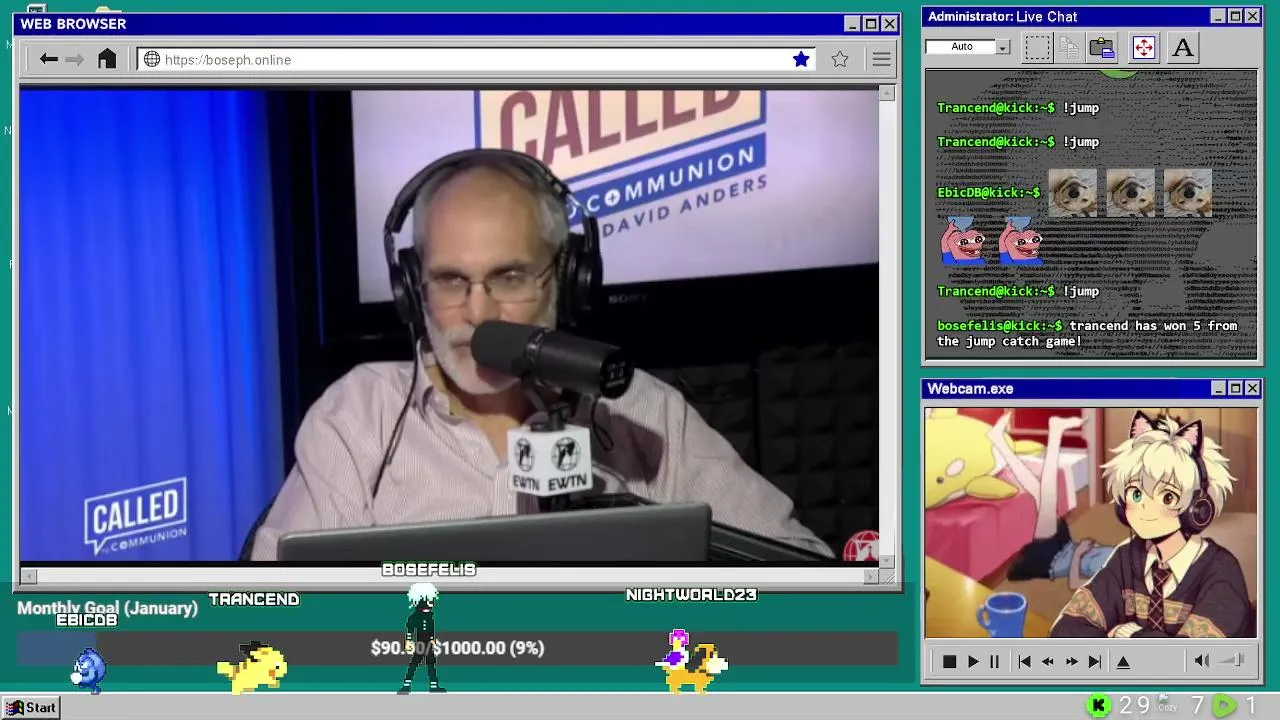1280x720 pixels.
Task: Mute using the speaker icon in Webcam.exe
Action: coord(1201,660)
